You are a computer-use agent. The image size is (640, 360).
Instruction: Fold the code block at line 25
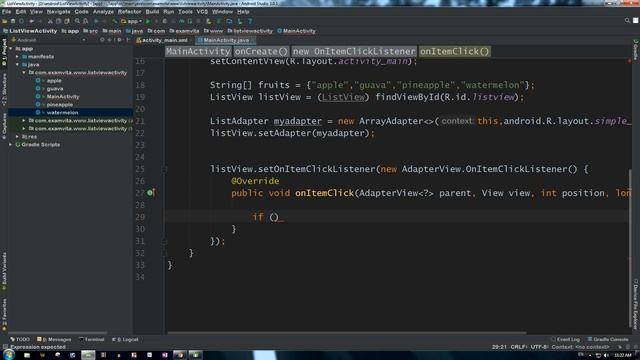coord(164,169)
